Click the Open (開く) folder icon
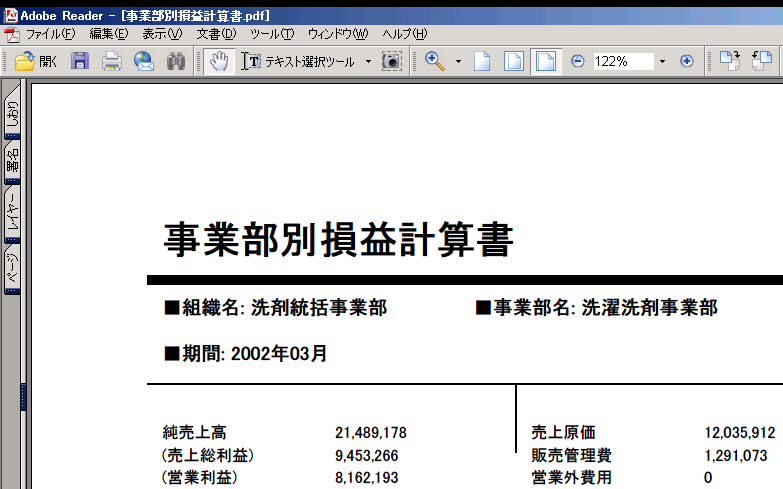 pos(35,61)
